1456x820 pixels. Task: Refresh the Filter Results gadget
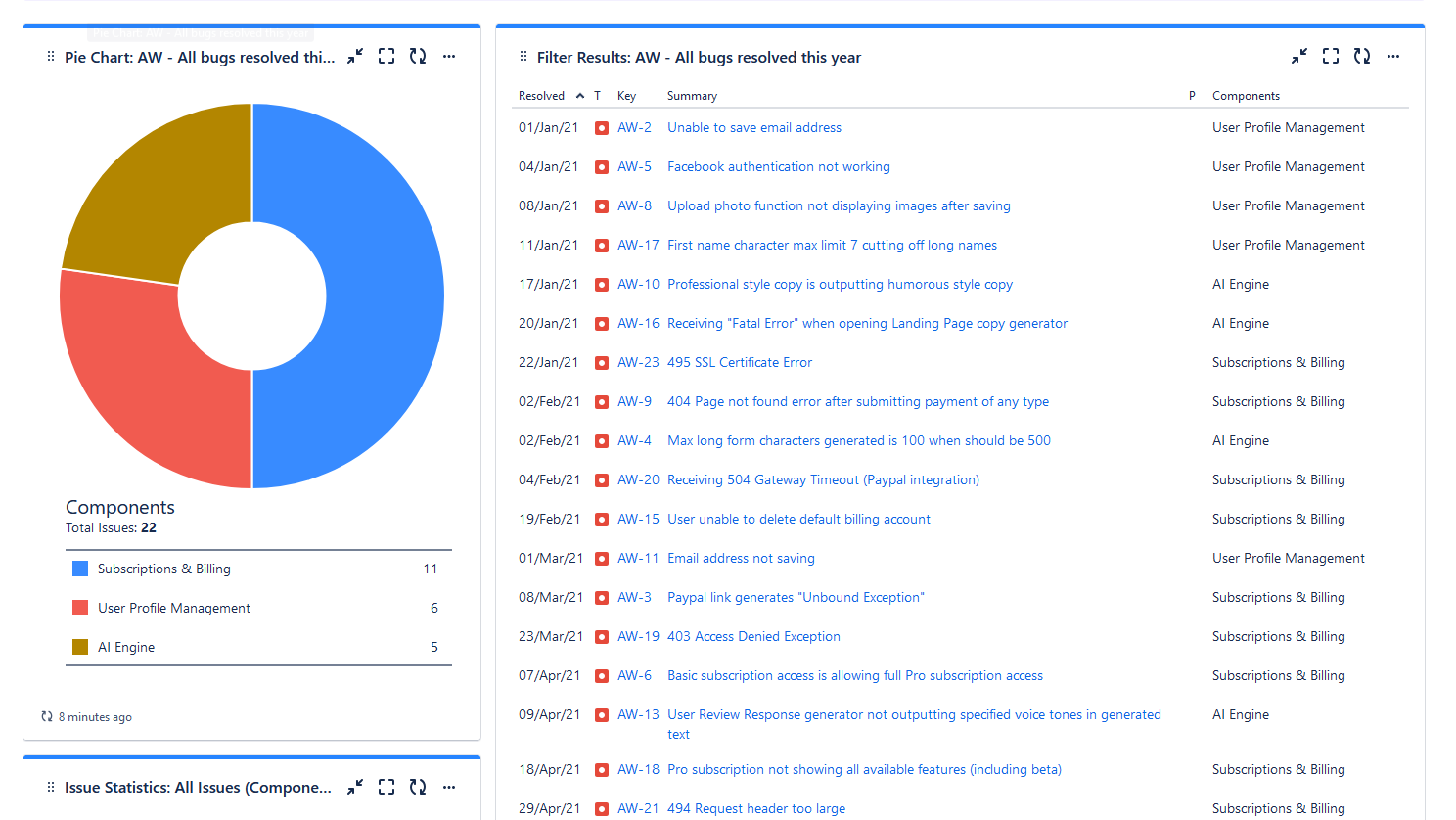(1362, 56)
